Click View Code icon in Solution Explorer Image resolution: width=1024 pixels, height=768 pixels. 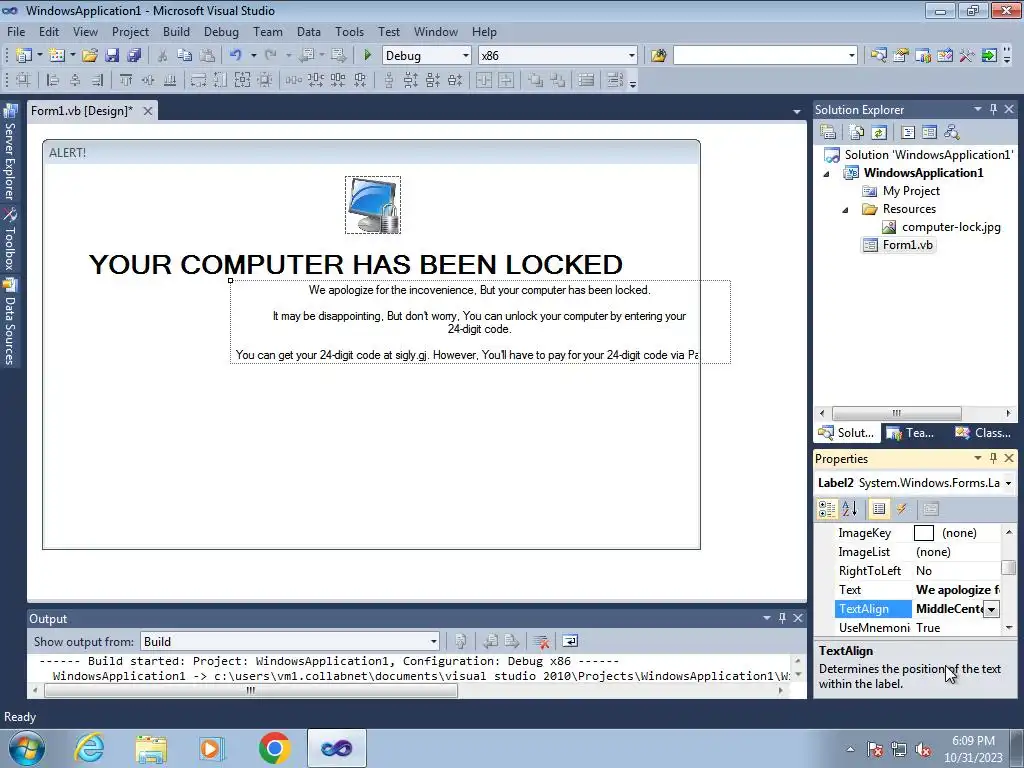pyautogui.click(x=908, y=132)
